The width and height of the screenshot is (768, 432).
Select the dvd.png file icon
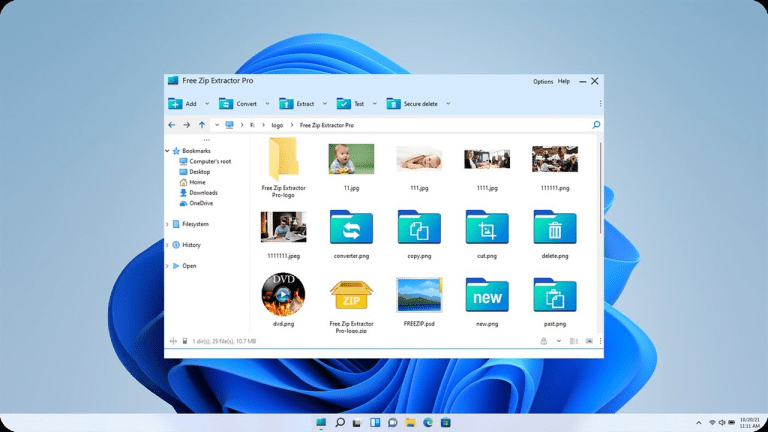(283, 294)
